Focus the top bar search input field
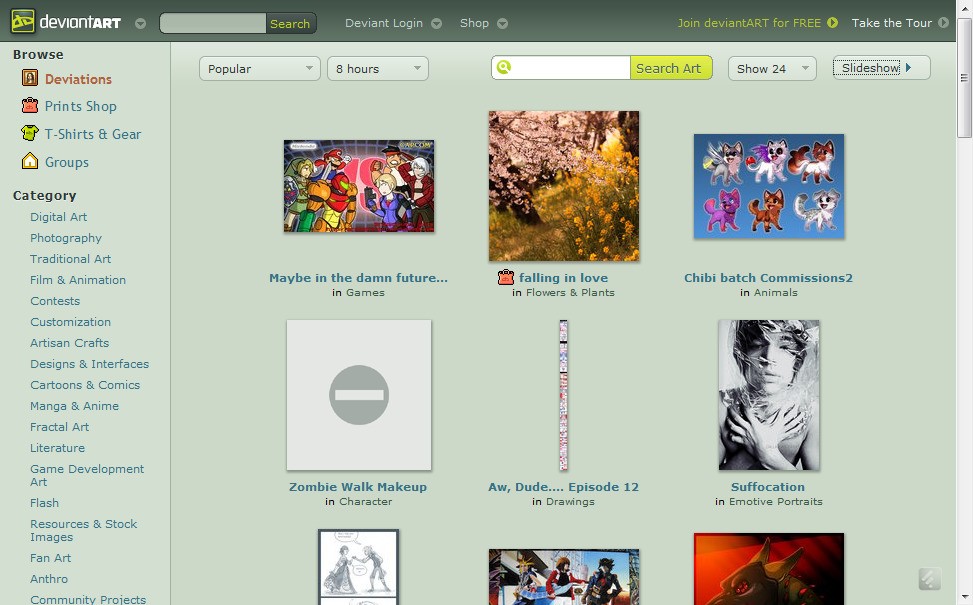 point(213,24)
